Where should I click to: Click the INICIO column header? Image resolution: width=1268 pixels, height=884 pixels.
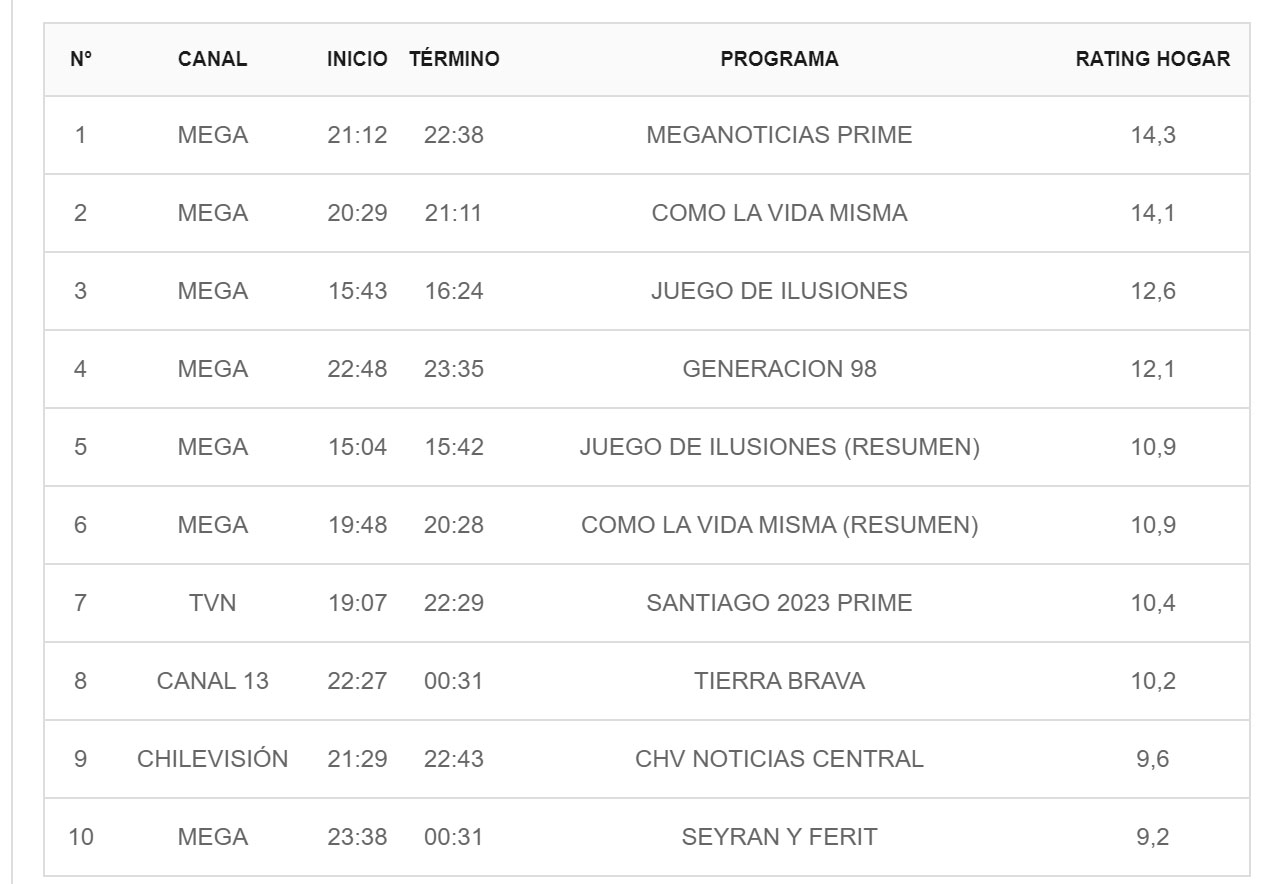357,59
